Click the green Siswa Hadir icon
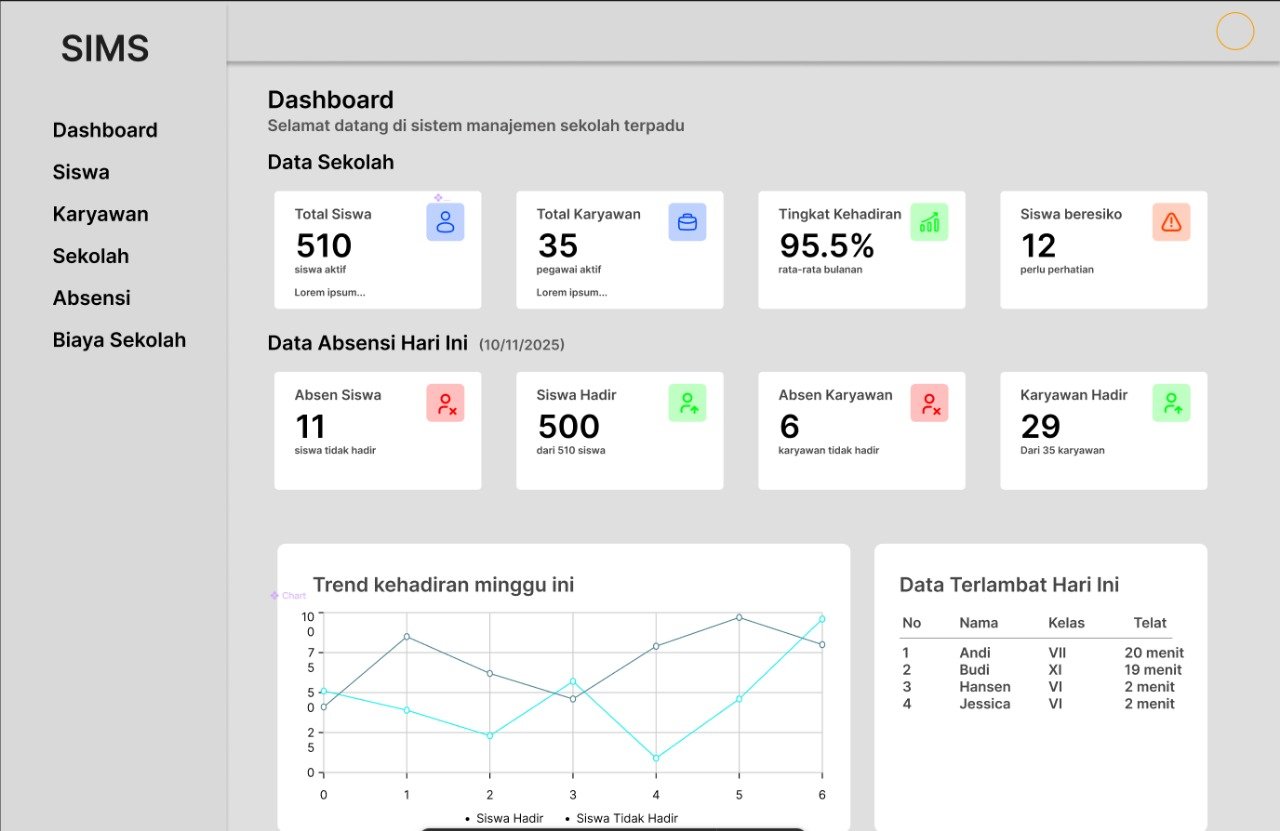 click(687, 403)
